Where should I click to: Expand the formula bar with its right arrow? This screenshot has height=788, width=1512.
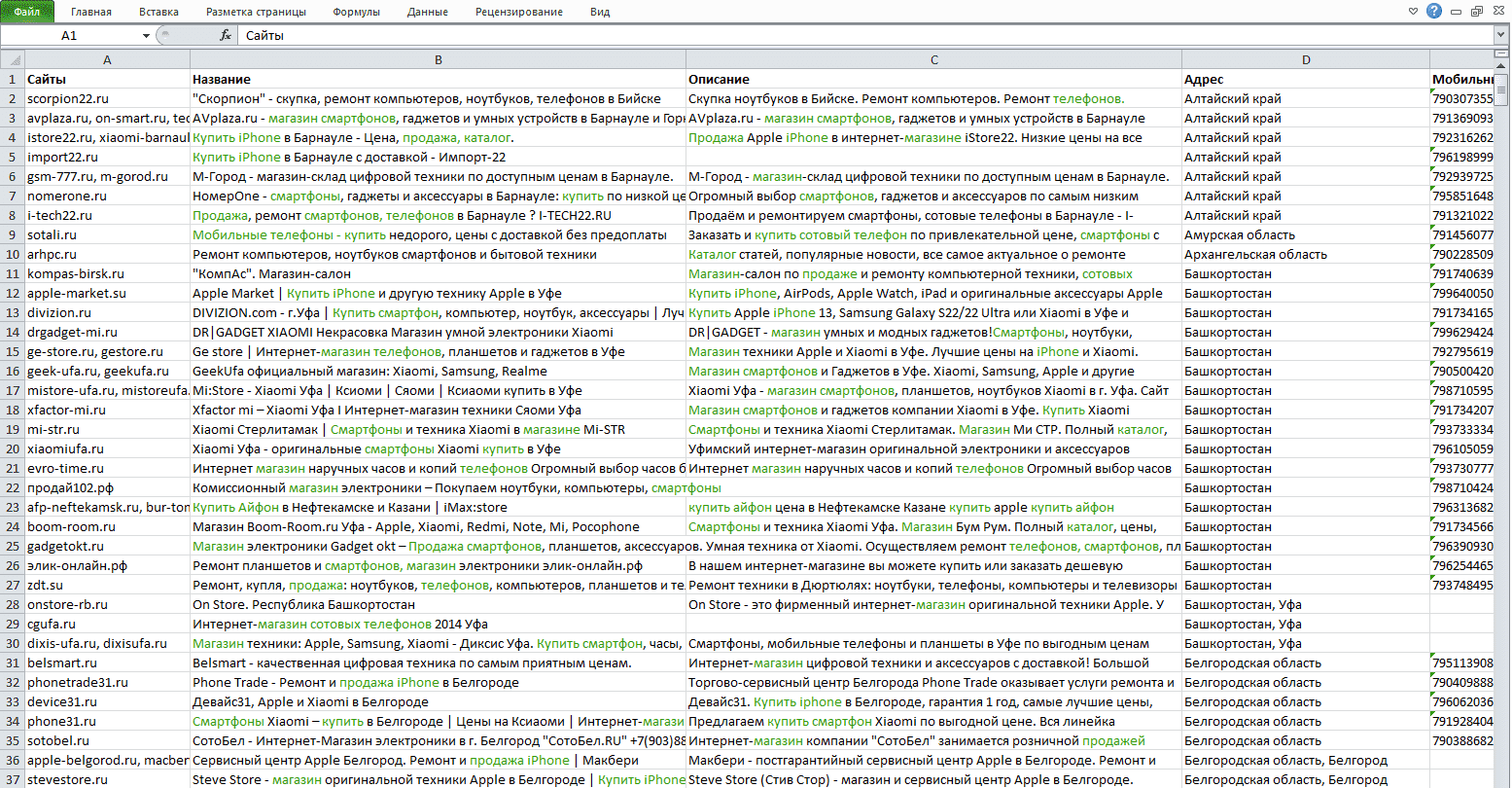pyautogui.click(x=1500, y=35)
